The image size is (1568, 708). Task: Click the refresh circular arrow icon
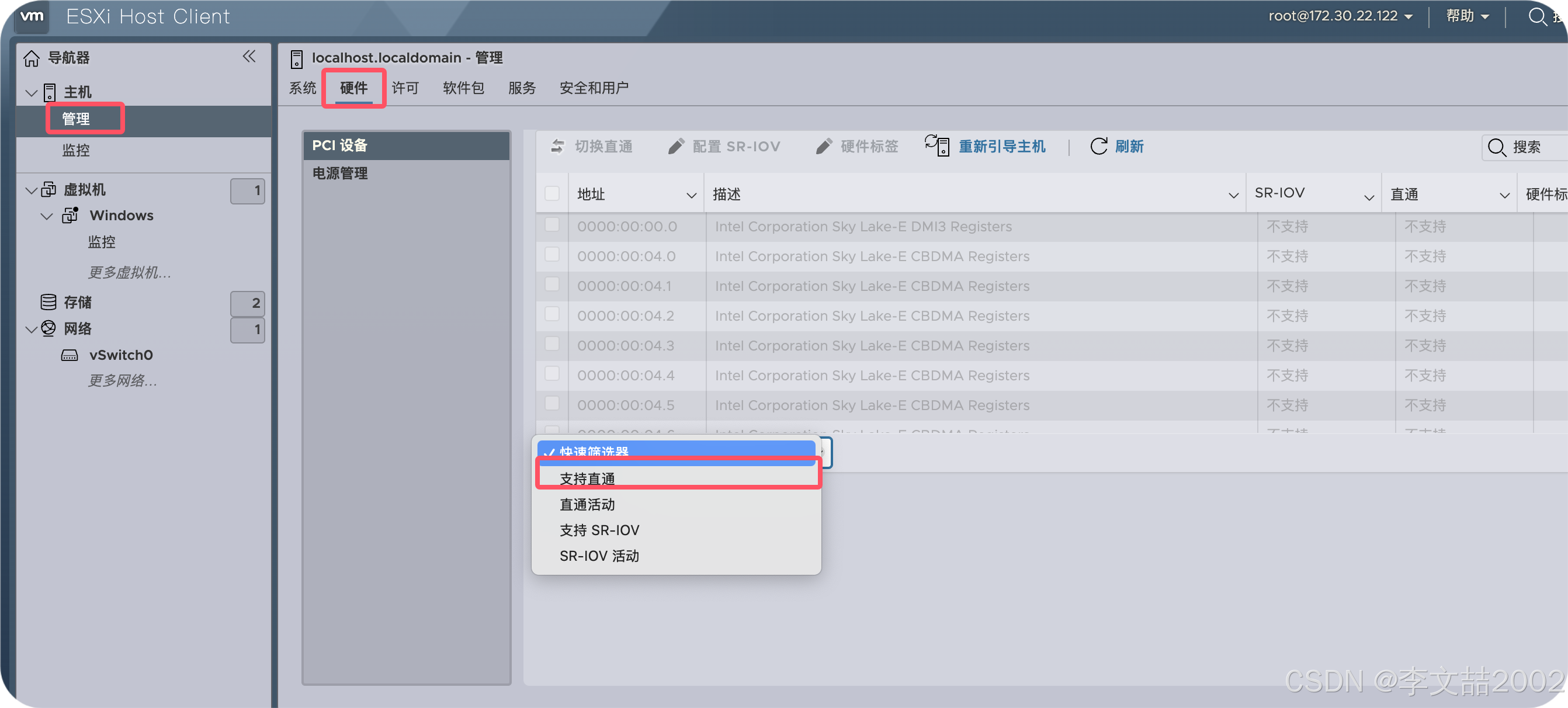coord(1098,146)
